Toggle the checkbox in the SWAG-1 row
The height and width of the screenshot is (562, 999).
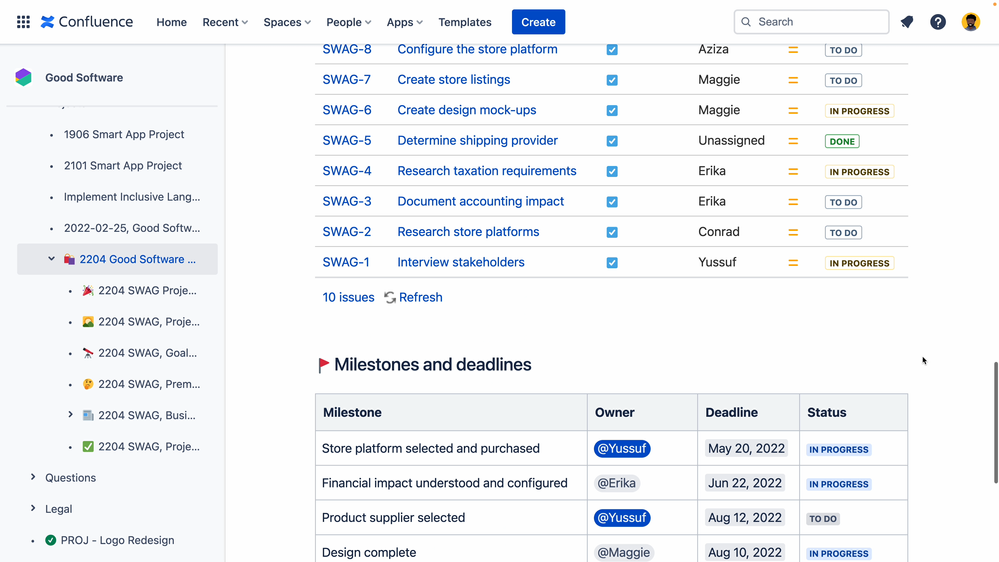tap(612, 263)
